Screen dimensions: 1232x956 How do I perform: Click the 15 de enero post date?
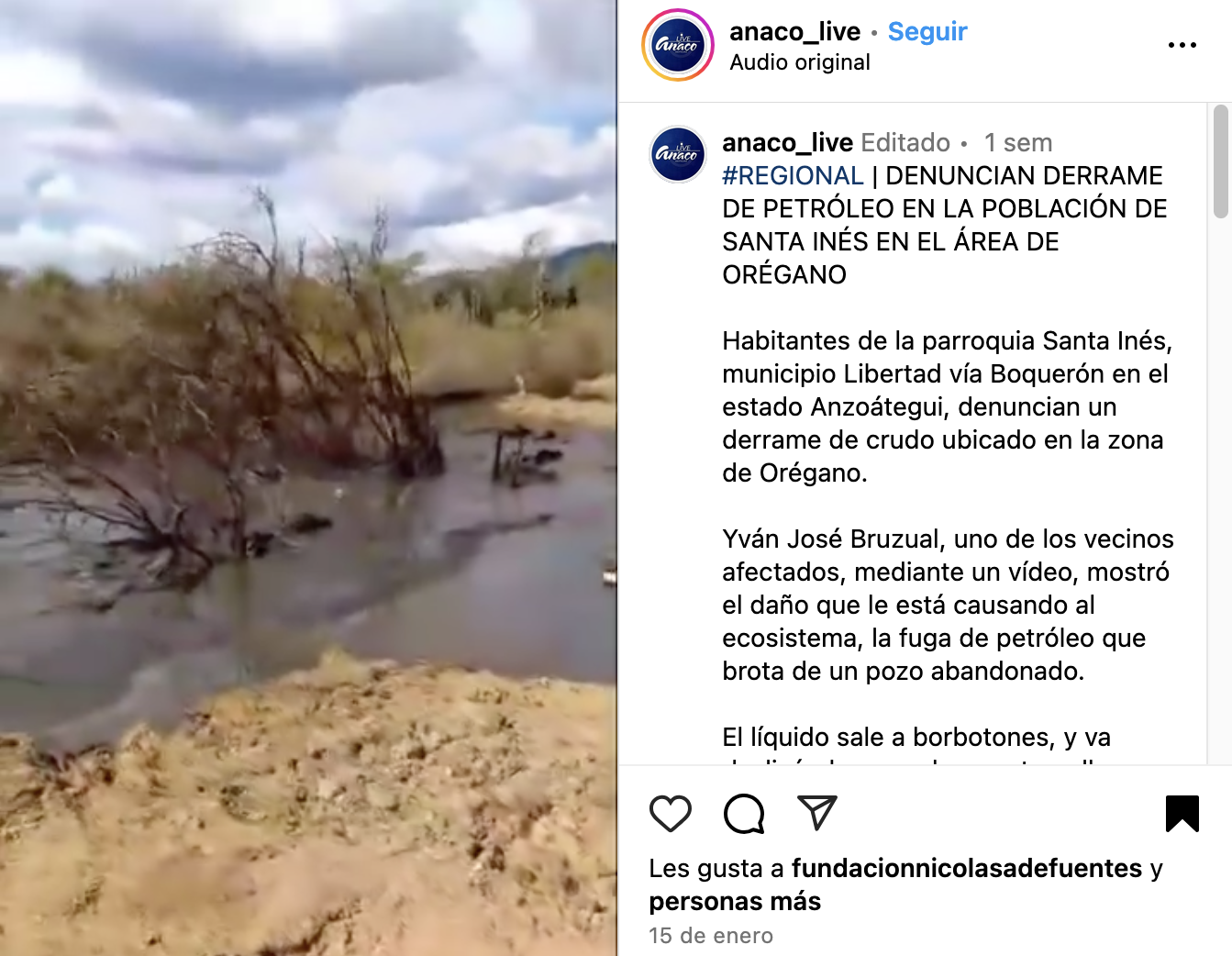[711, 936]
